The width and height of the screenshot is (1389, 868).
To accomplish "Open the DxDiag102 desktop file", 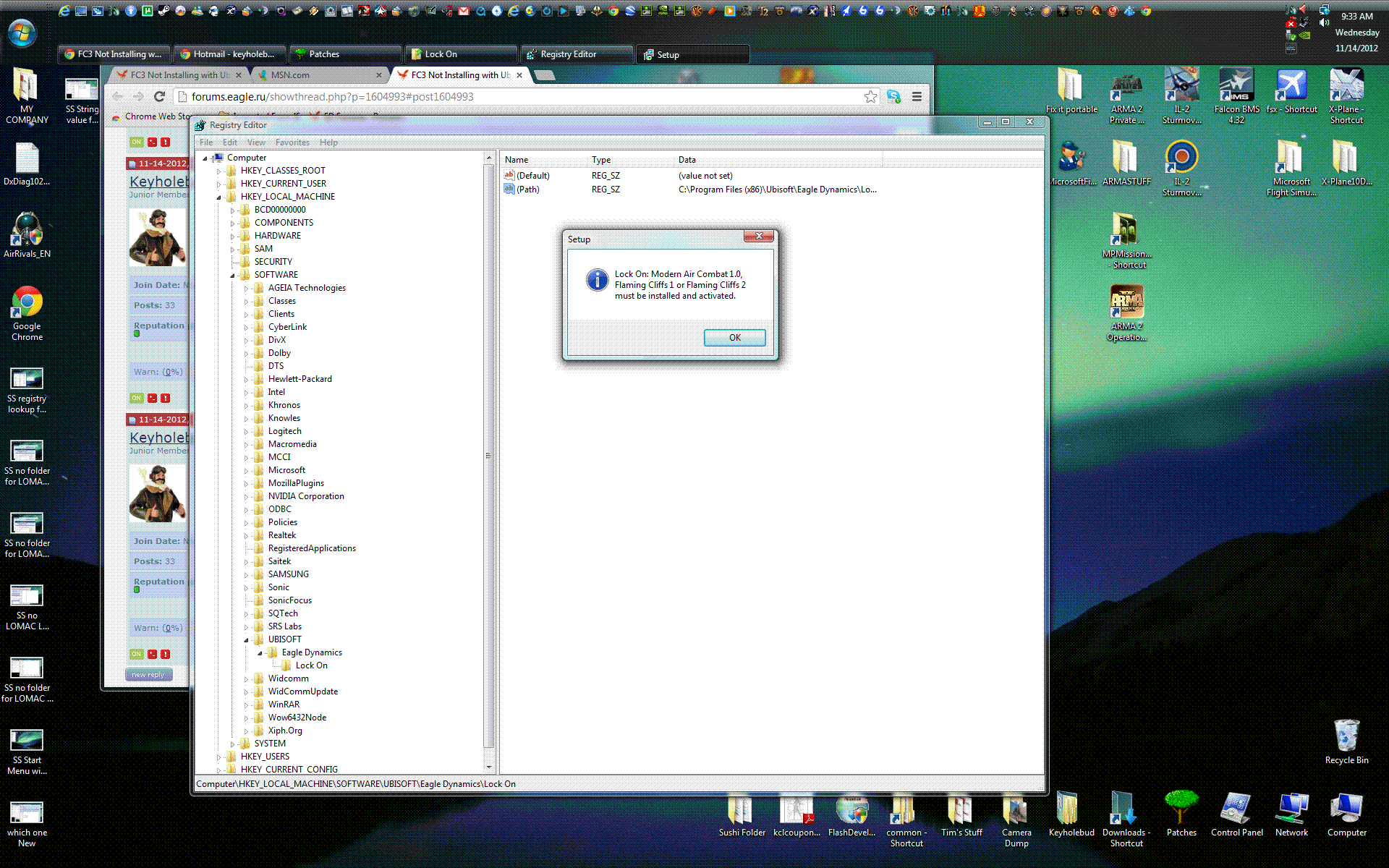I will [27, 163].
